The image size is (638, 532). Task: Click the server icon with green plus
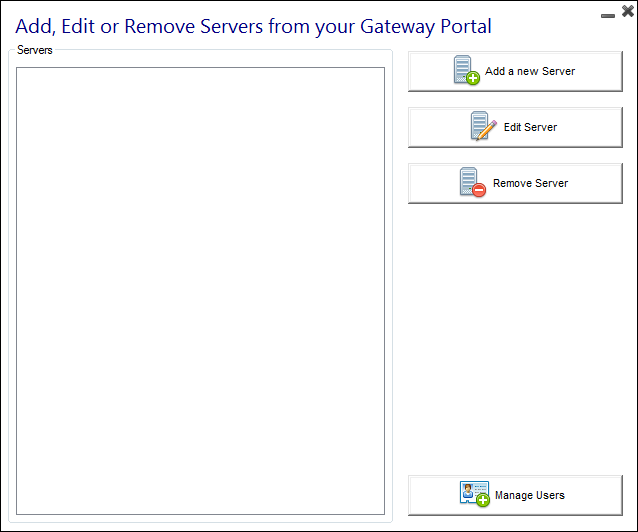466,71
